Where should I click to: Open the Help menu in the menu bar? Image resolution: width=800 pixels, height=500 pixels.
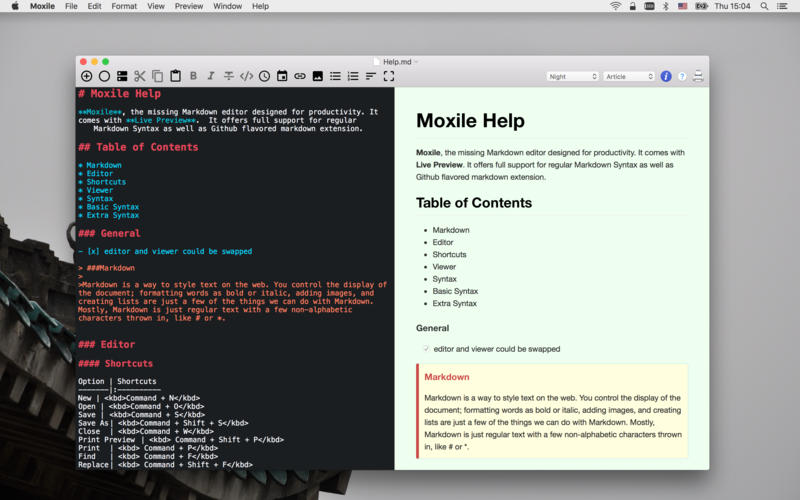click(260, 6)
